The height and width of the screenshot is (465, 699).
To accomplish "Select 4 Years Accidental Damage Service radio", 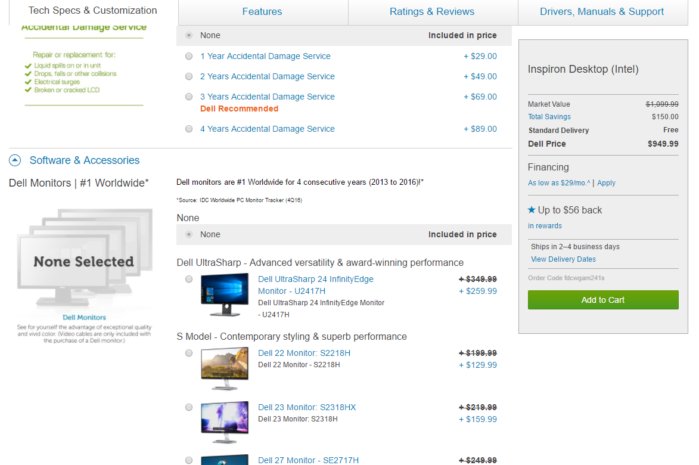I will click(x=189, y=129).
